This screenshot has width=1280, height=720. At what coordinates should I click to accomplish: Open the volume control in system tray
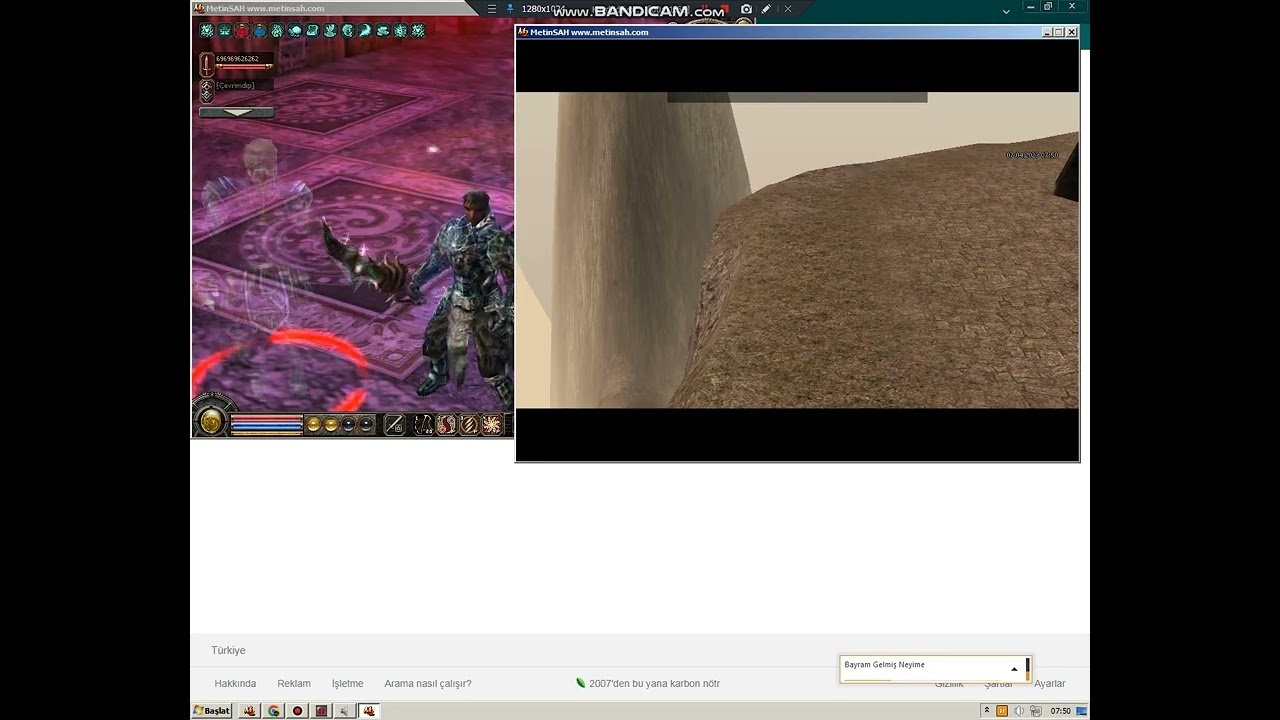click(1019, 711)
